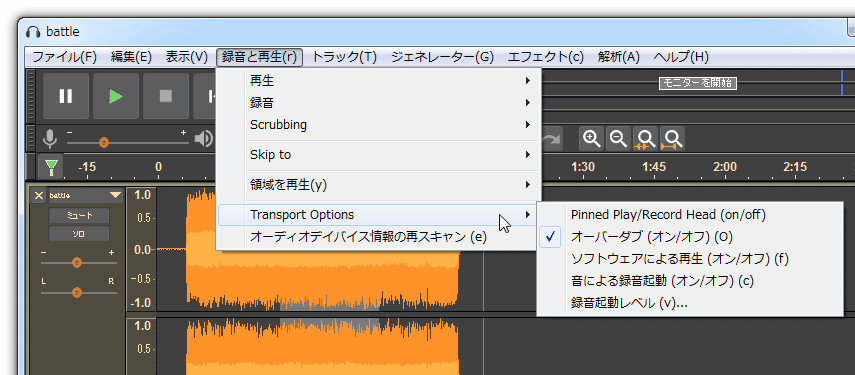Zoom out with the magnifier minus icon
The height and width of the screenshot is (375, 855).
coord(618,139)
